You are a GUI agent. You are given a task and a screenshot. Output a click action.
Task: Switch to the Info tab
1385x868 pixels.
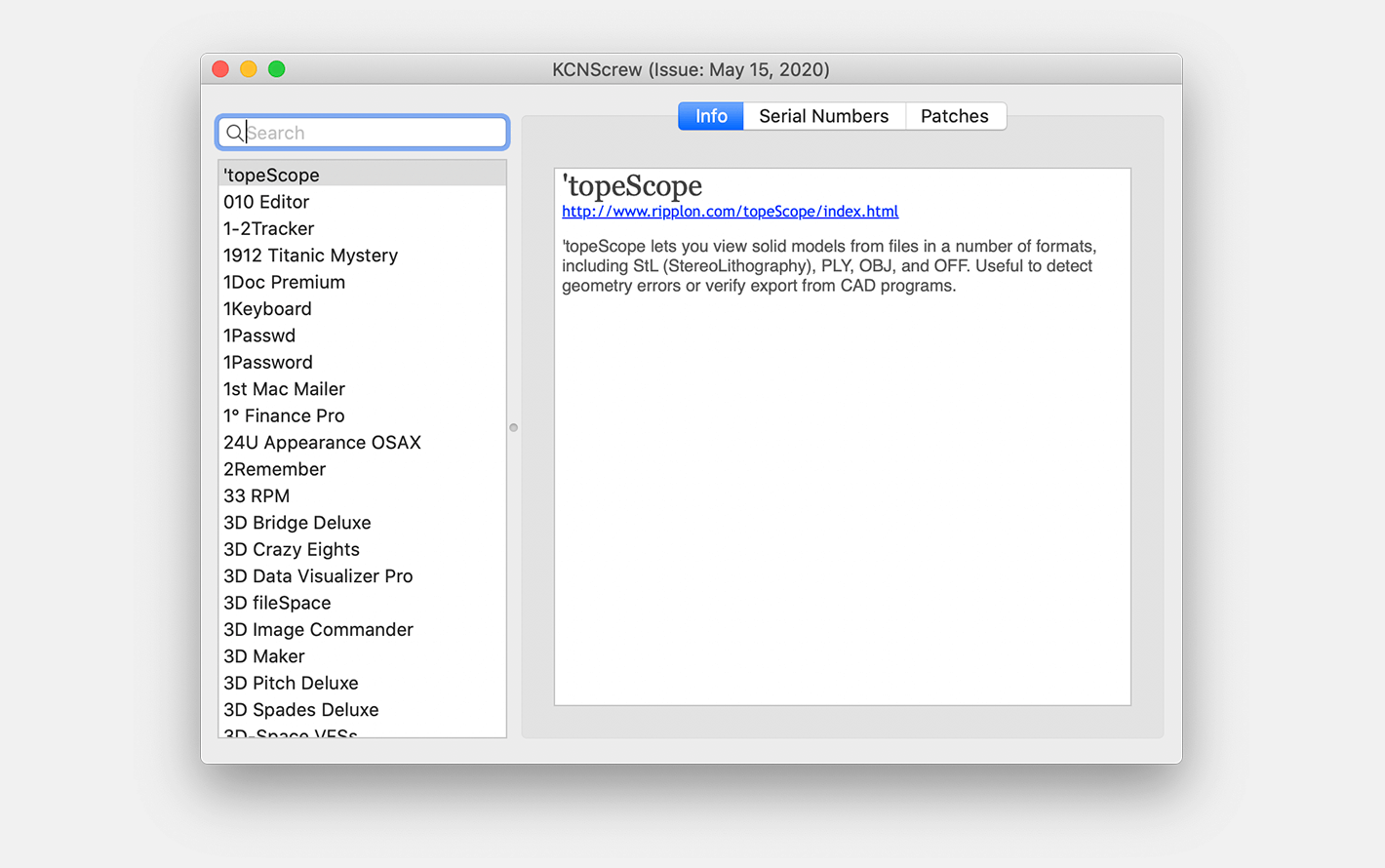(711, 116)
